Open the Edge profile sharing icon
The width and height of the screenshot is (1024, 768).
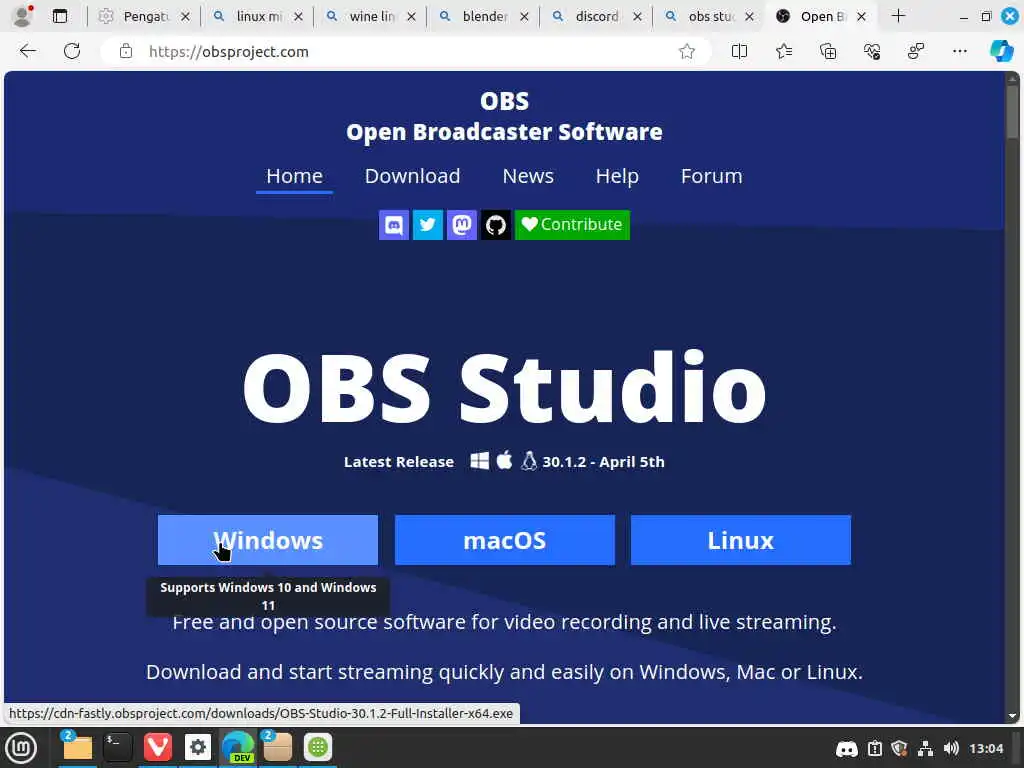pyautogui.click(x=916, y=51)
